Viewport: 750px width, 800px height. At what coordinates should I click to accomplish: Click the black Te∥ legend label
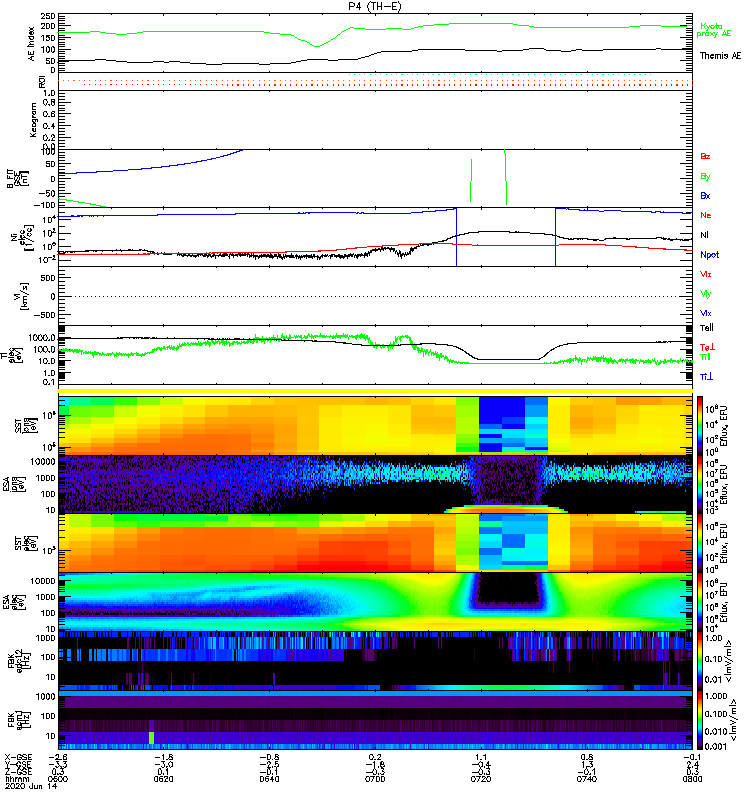point(707,328)
